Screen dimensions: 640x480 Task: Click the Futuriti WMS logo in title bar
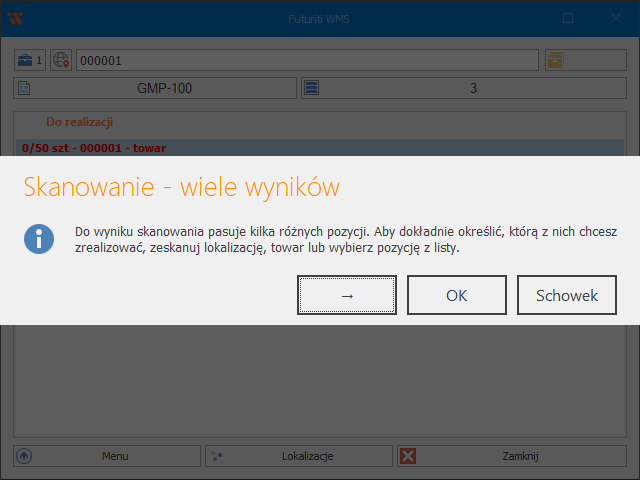(x=15, y=18)
